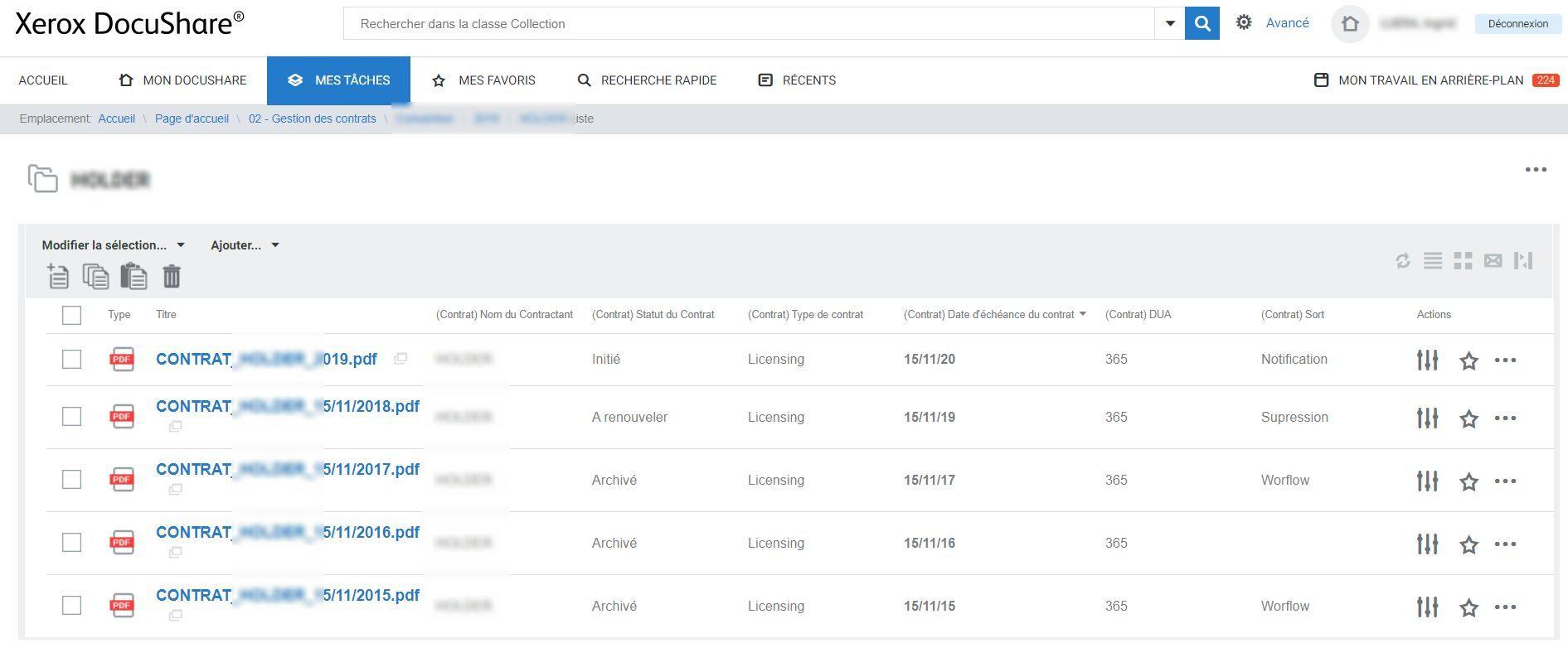
Task: Mark the 2019 contract as favorite
Action: (x=1469, y=360)
